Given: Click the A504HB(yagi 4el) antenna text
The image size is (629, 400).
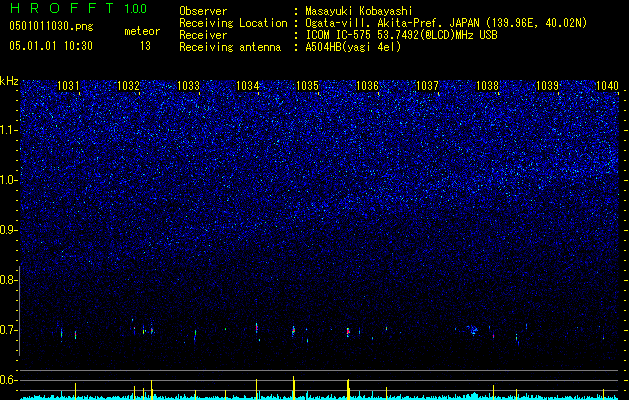Looking at the screenshot, I should point(353,47).
